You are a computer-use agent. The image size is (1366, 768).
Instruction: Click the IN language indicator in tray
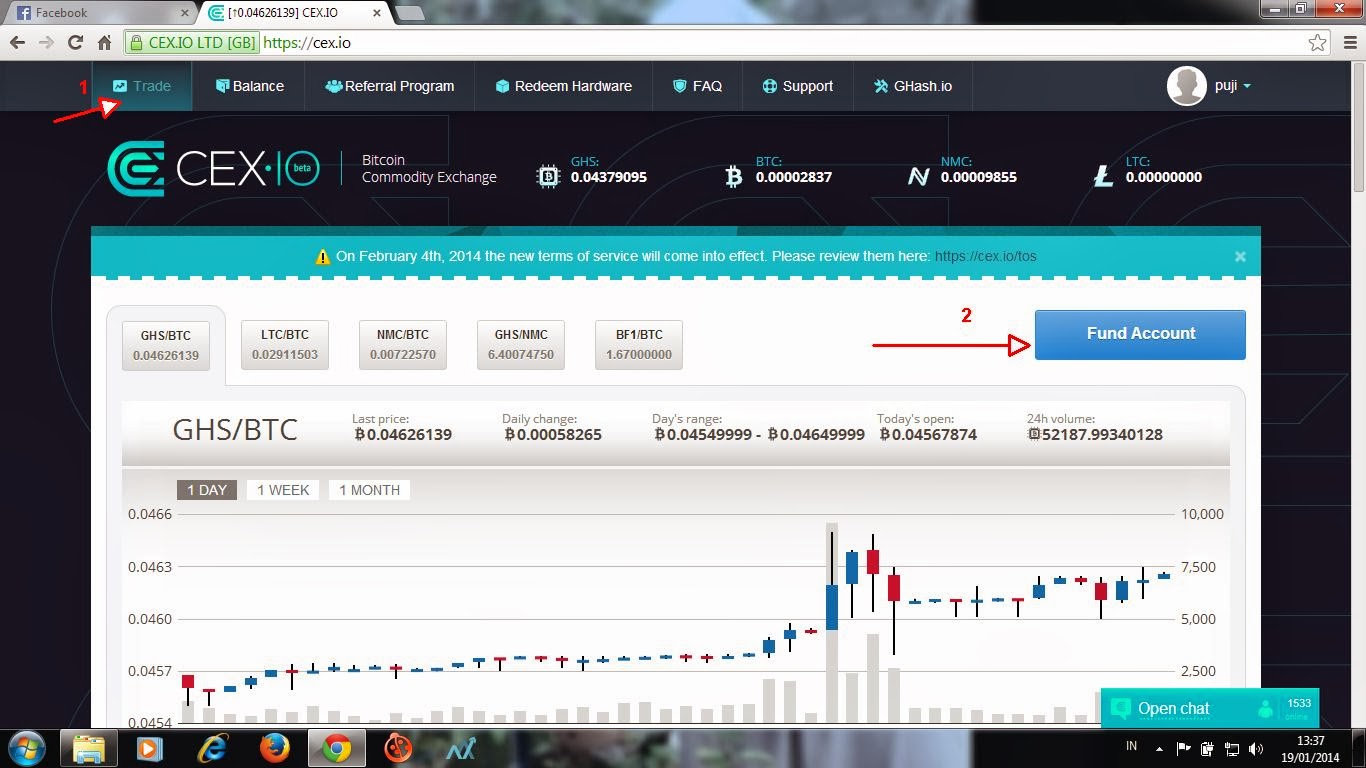(x=1132, y=746)
